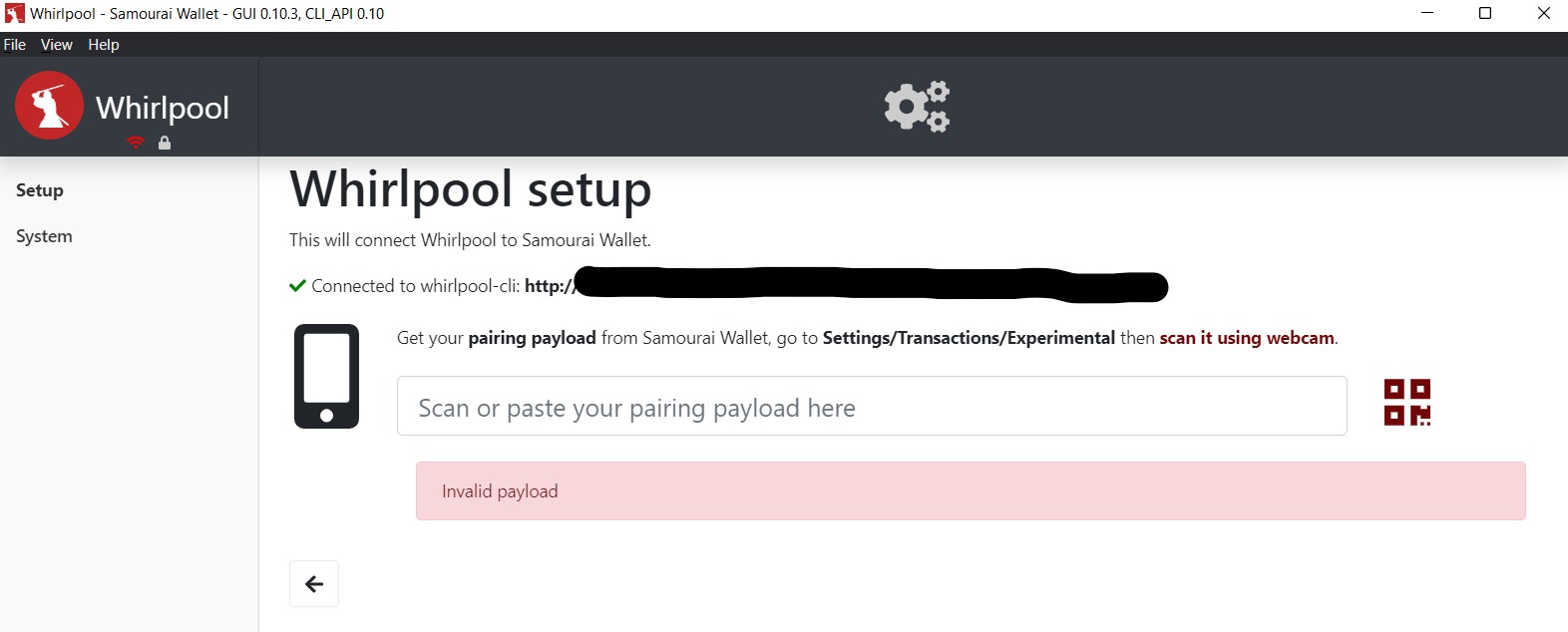Screen dimensions: 1568x632
Task: Click the red wifi status icon
Action: click(x=136, y=143)
